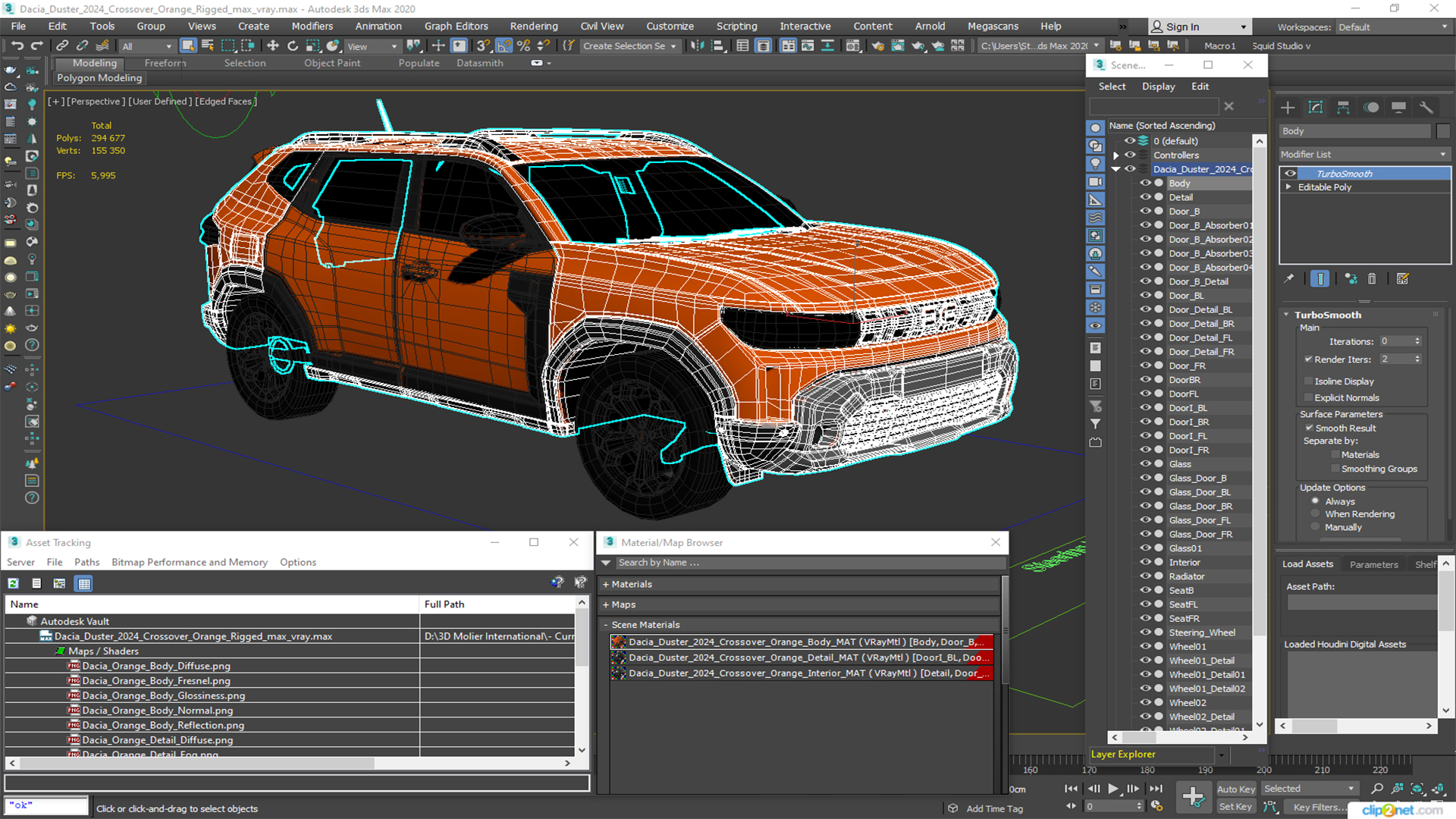Toggle visibility of Steering_Wheel
Viewport: 1456px width, 819px height.
point(1145,632)
